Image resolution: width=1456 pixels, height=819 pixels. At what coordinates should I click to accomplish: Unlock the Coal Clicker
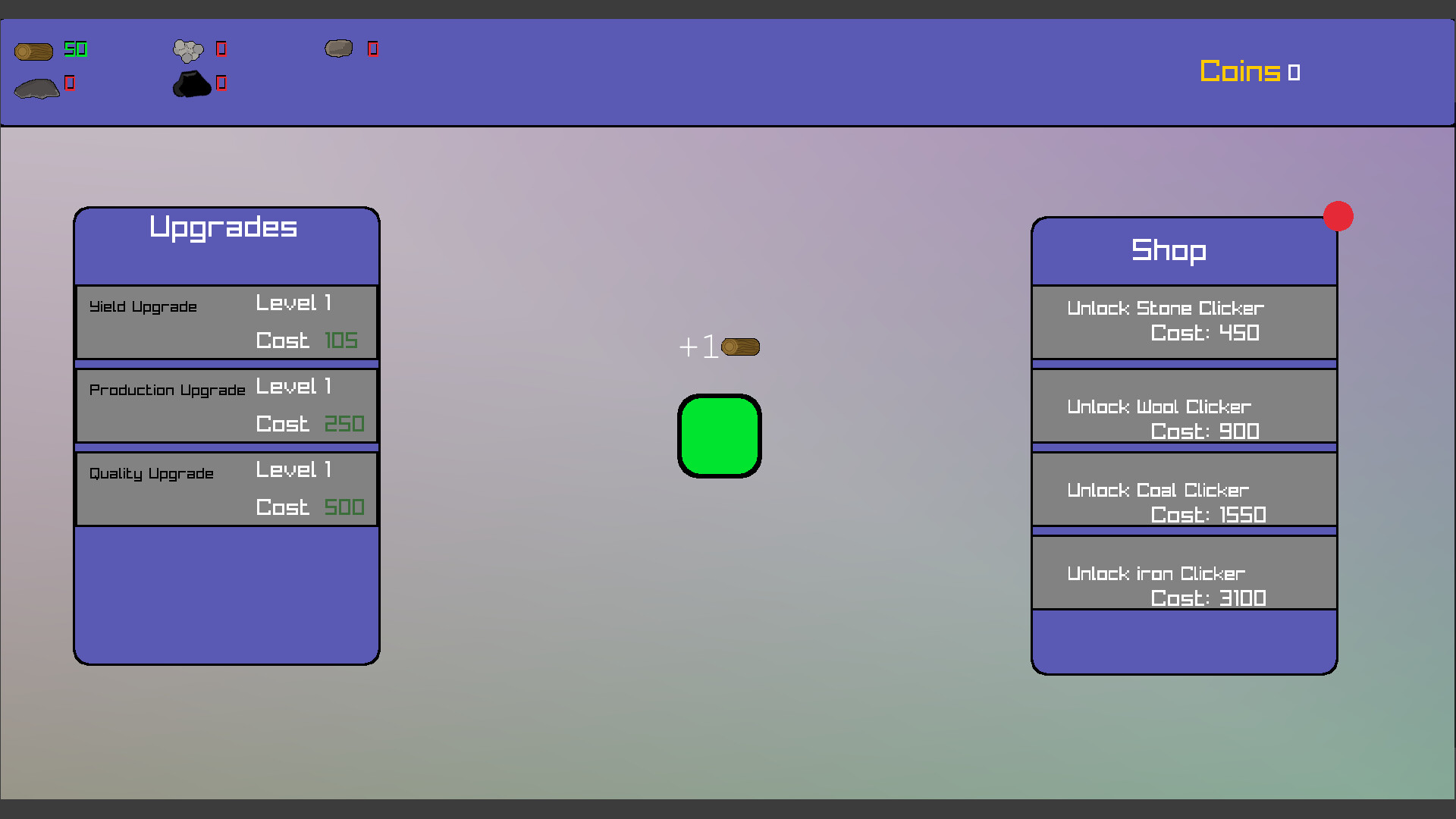click(x=1184, y=489)
